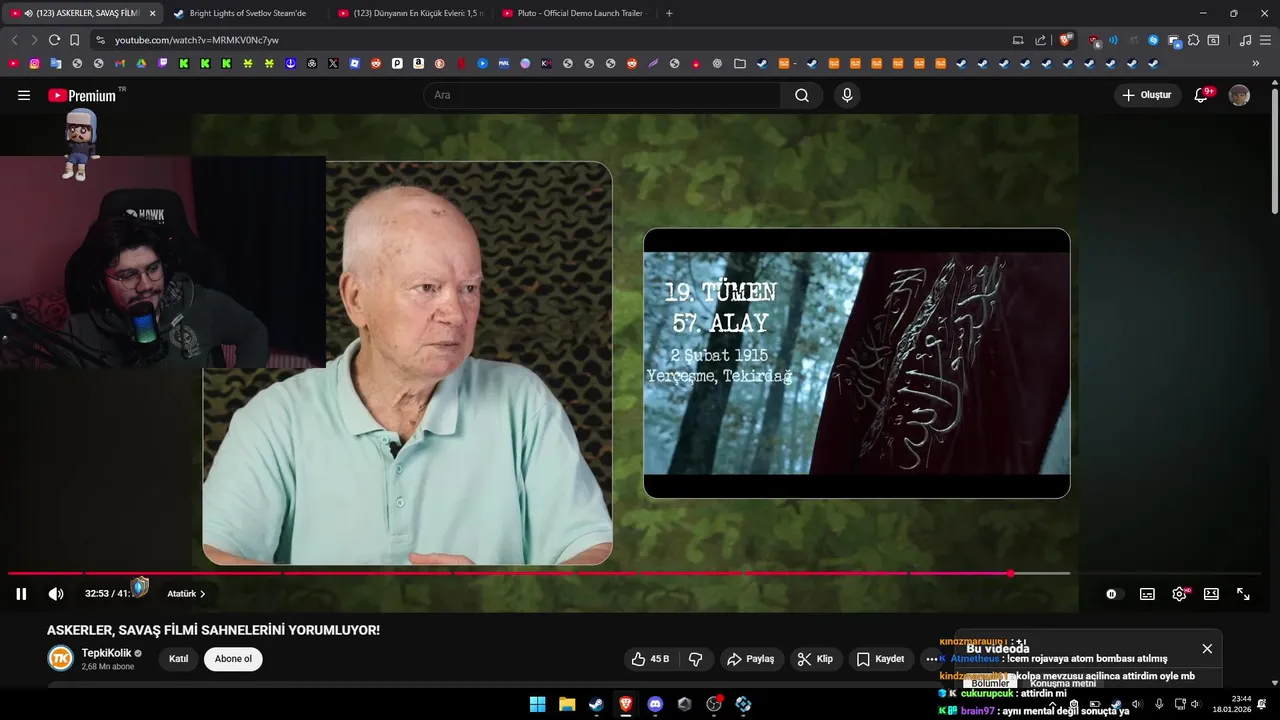Like the video with thumbs up
This screenshot has height=720, width=1280.
point(649,659)
